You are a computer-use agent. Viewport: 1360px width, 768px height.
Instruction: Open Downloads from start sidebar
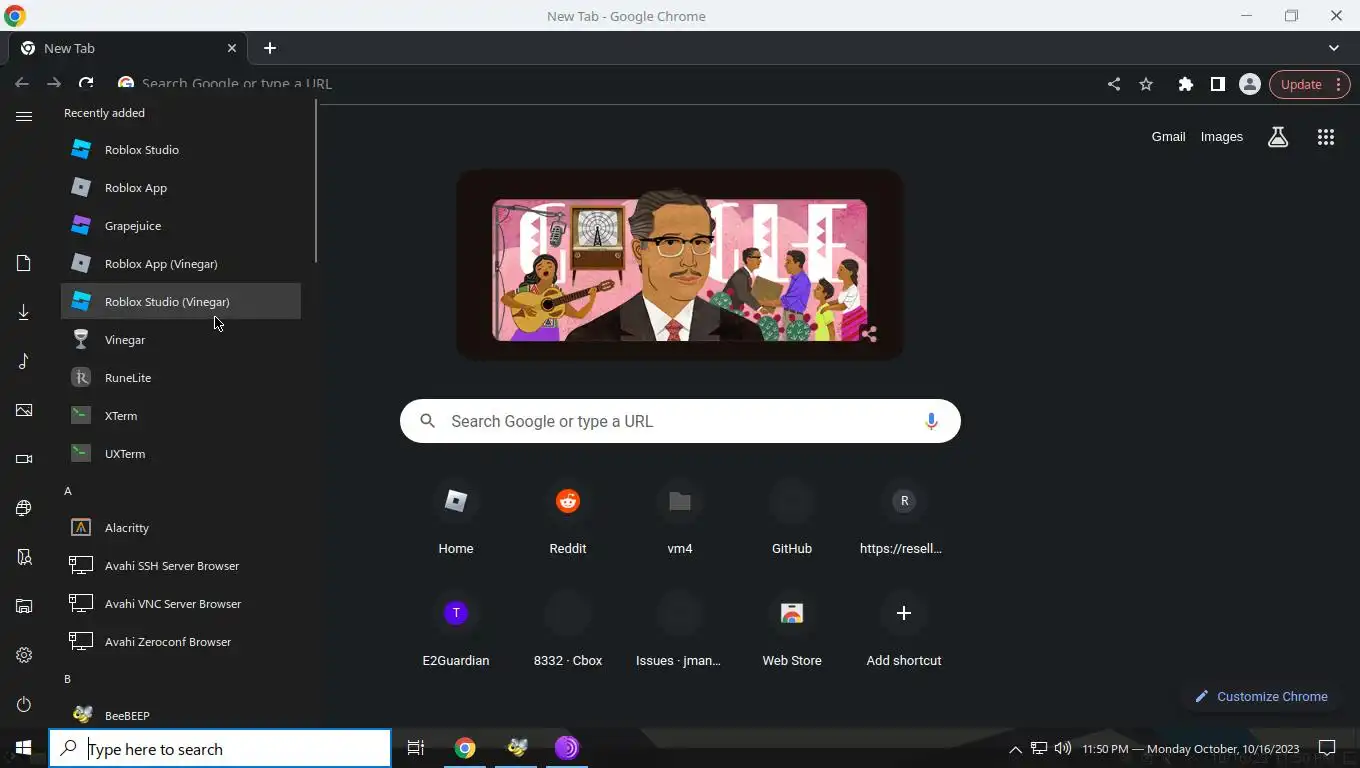click(x=24, y=312)
